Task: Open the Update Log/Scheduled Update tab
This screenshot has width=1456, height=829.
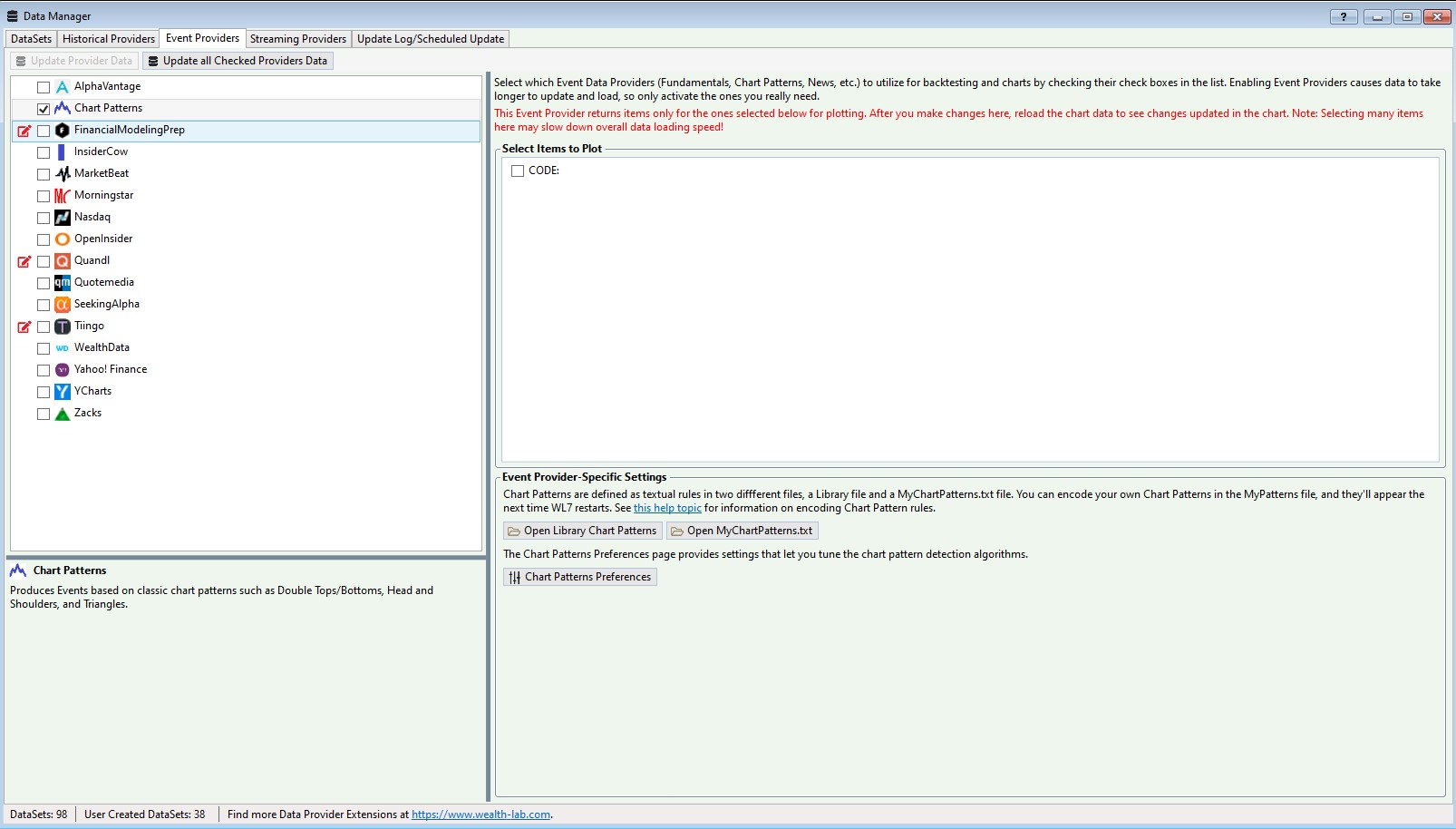Action: 431,39
